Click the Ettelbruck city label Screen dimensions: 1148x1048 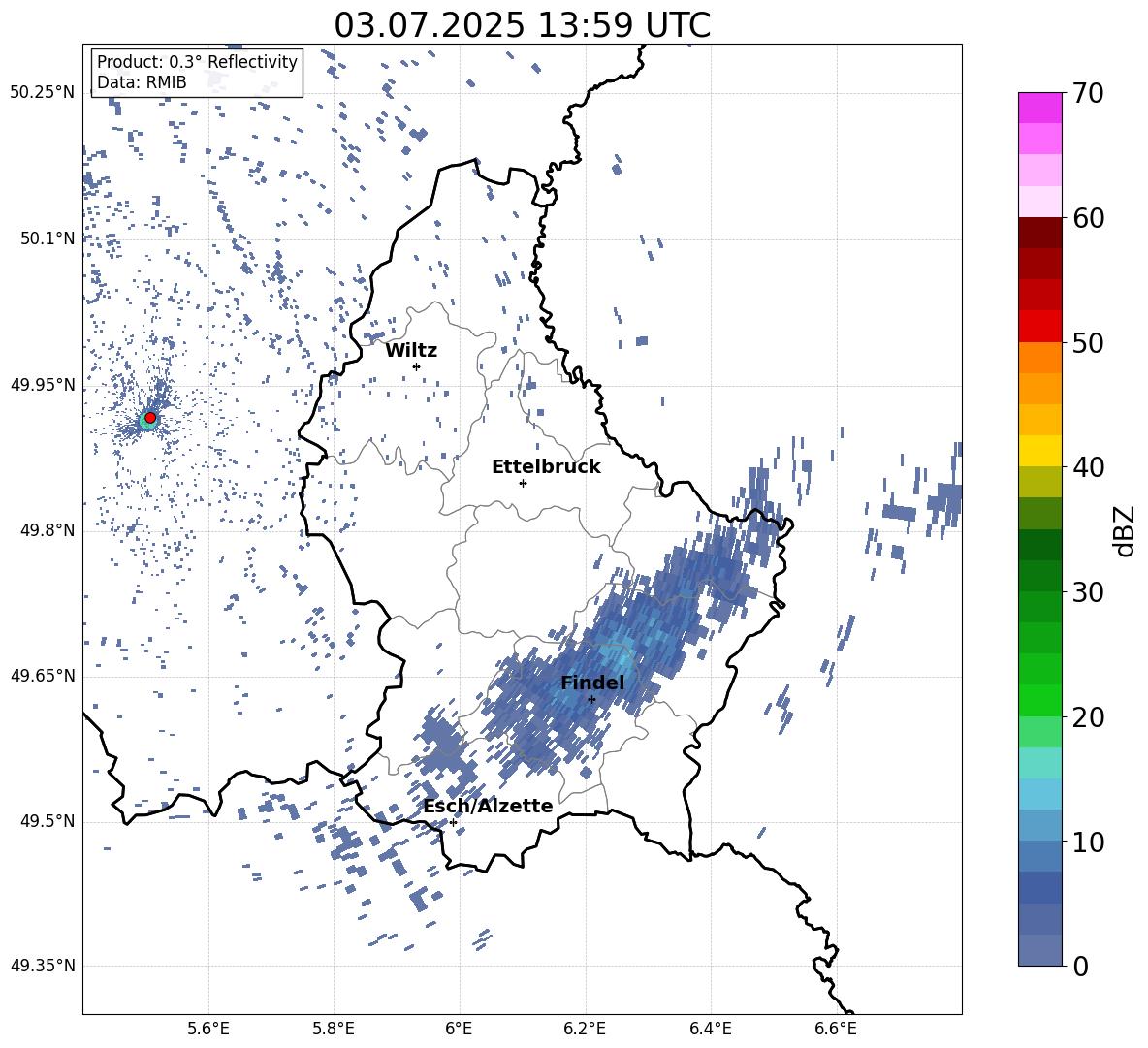click(546, 467)
